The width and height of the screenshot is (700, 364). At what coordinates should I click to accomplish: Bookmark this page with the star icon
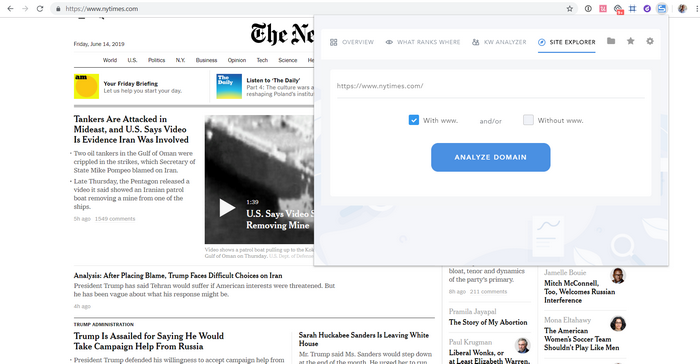pyautogui.click(x=570, y=8)
